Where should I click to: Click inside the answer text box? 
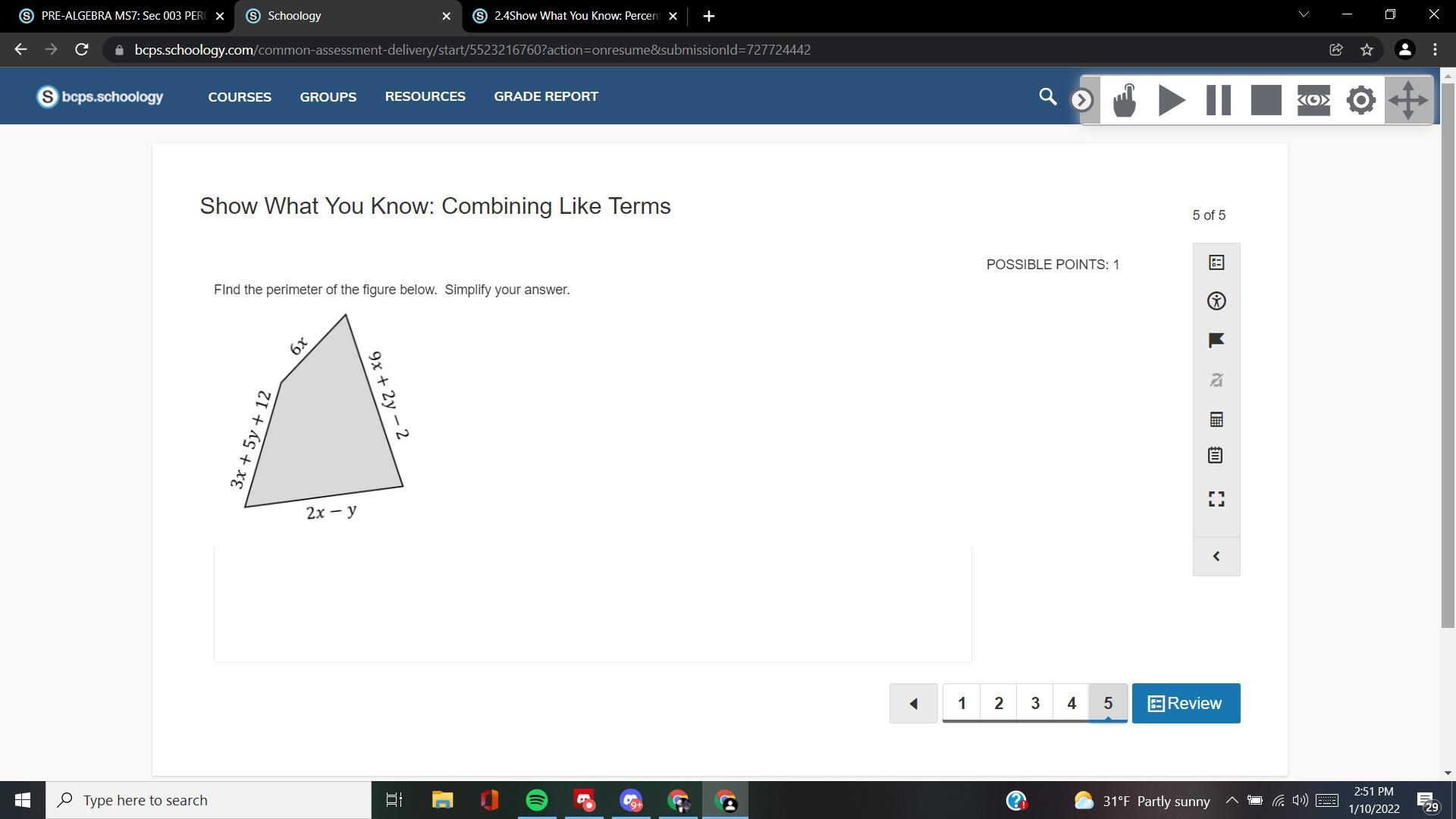pyautogui.click(x=591, y=604)
